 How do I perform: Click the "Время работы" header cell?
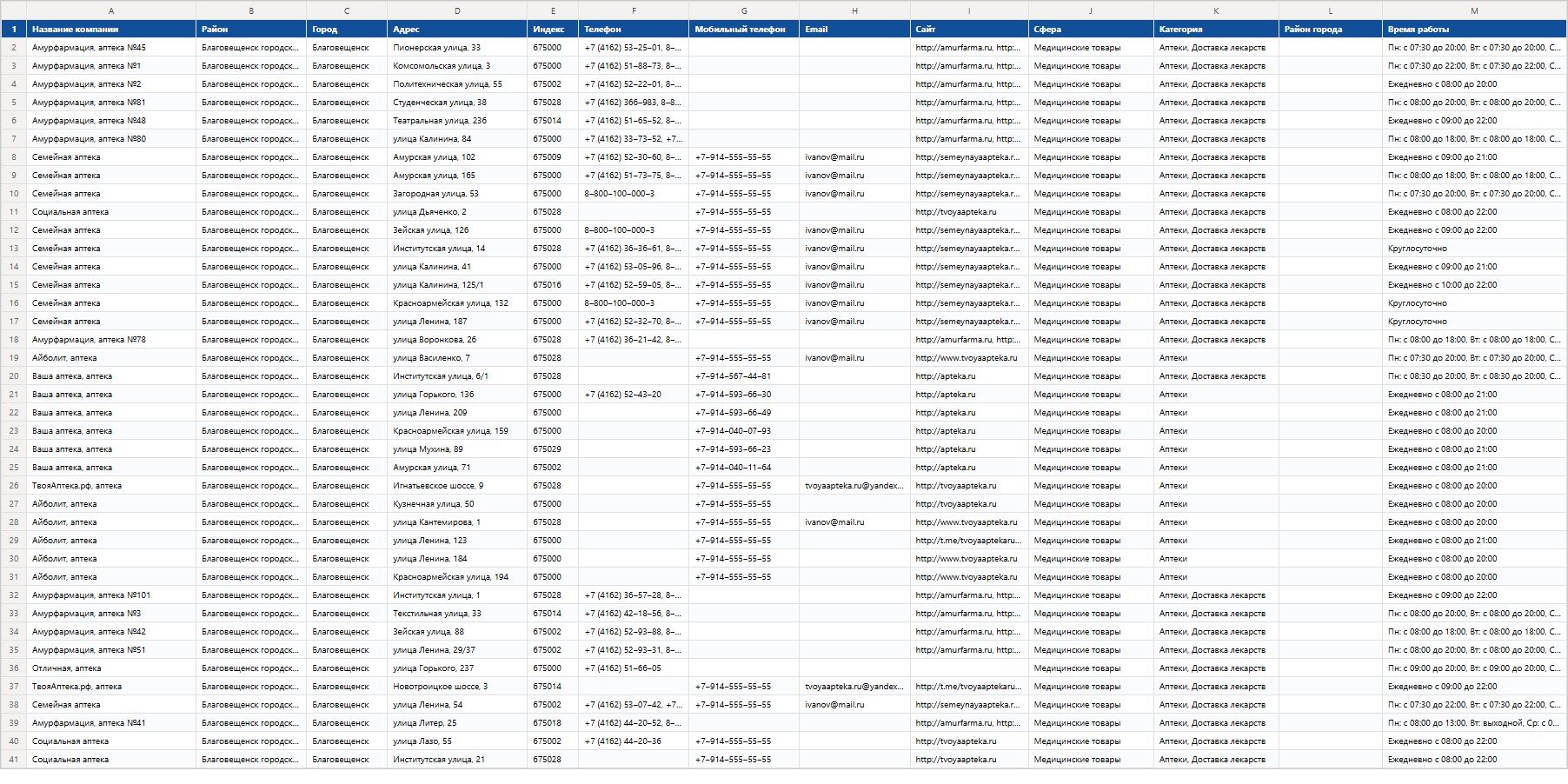pos(1474,29)
